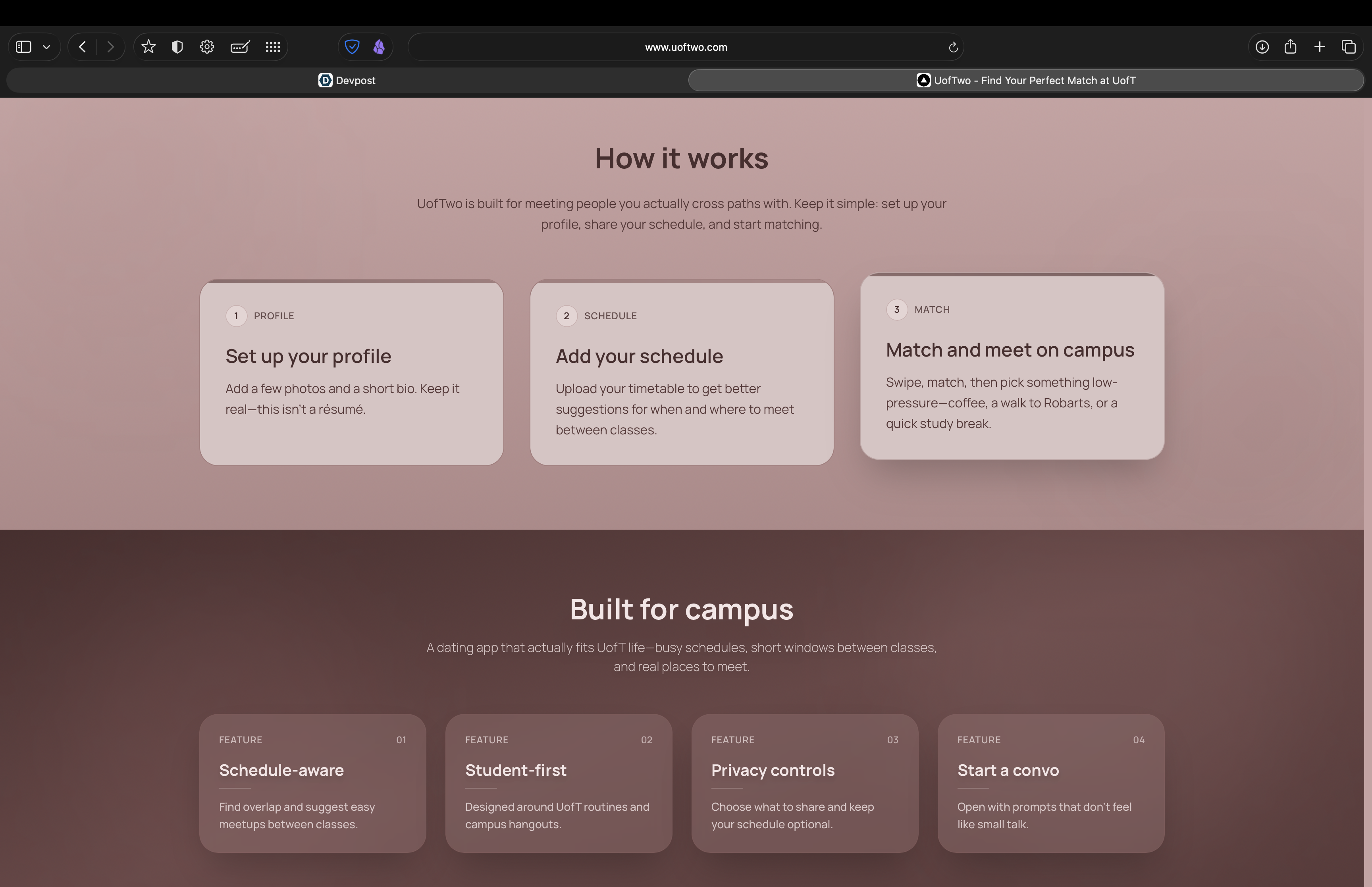Toggle the sidebar panel icon

[x=23, y=47]
